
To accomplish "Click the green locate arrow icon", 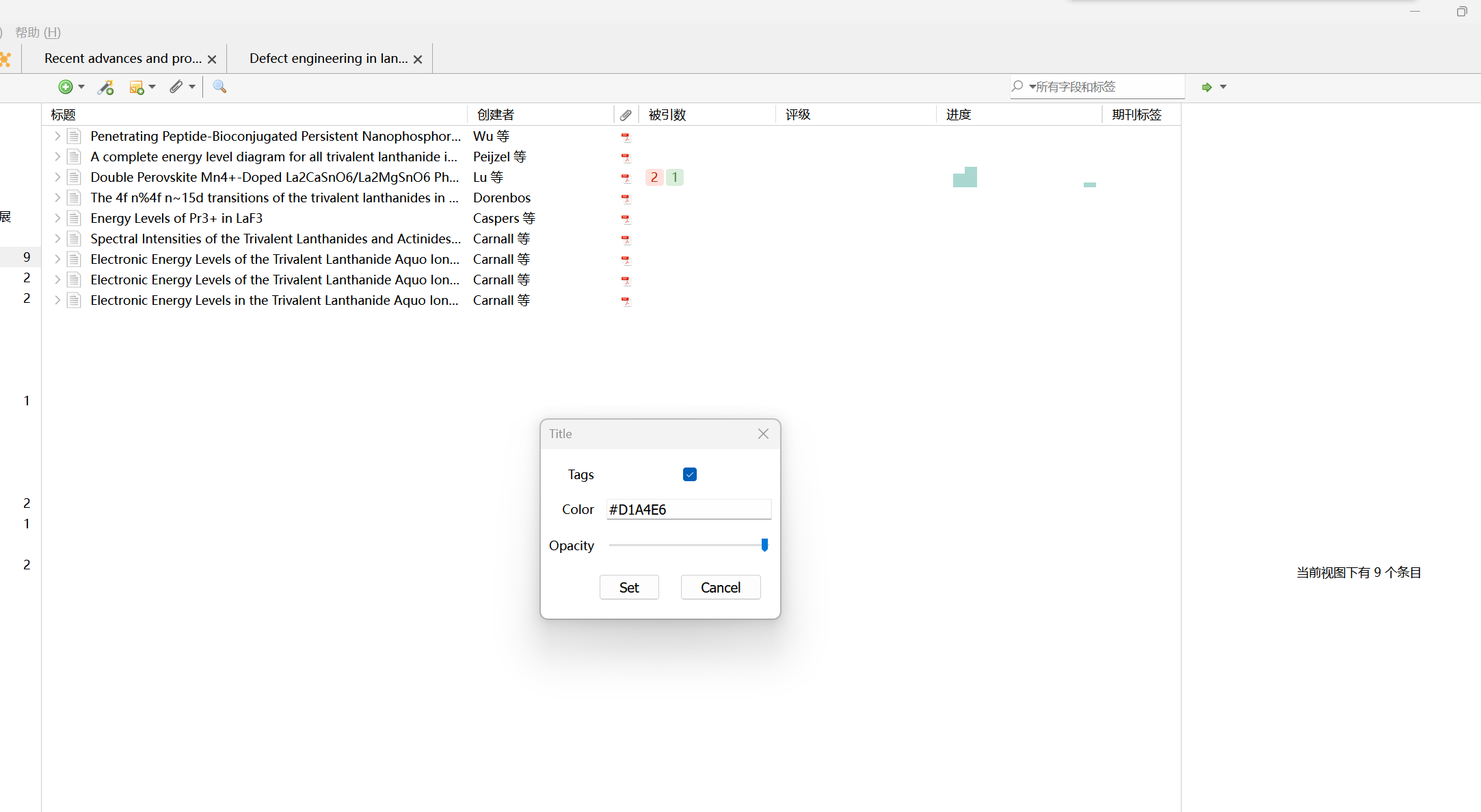I will tap(1207, 87).
